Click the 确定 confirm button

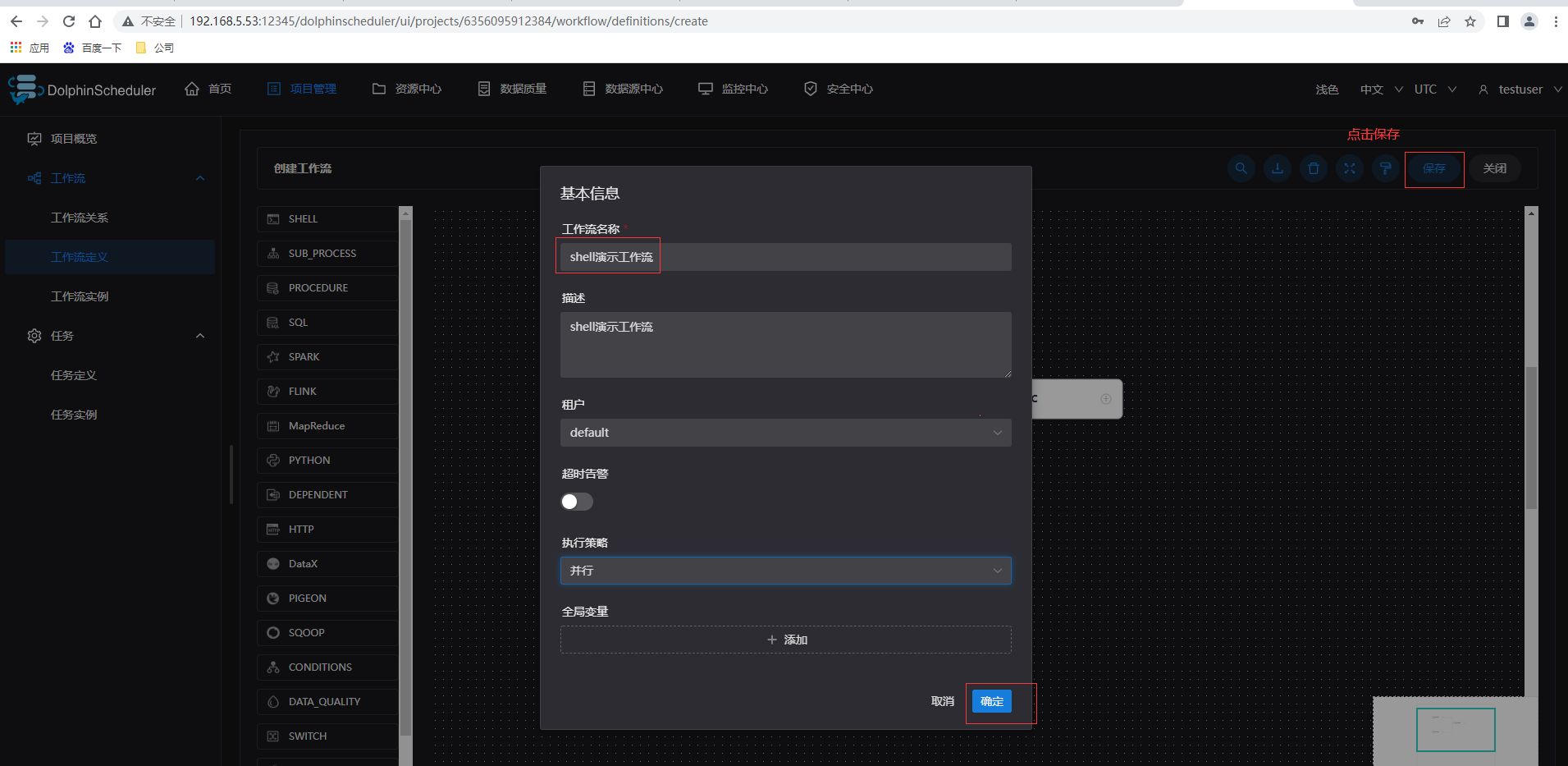(x=992, y=701)
